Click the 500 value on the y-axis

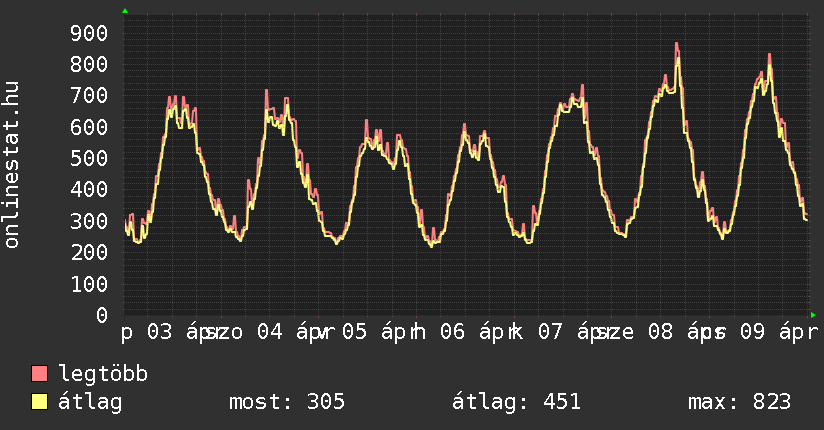(88, 158)
